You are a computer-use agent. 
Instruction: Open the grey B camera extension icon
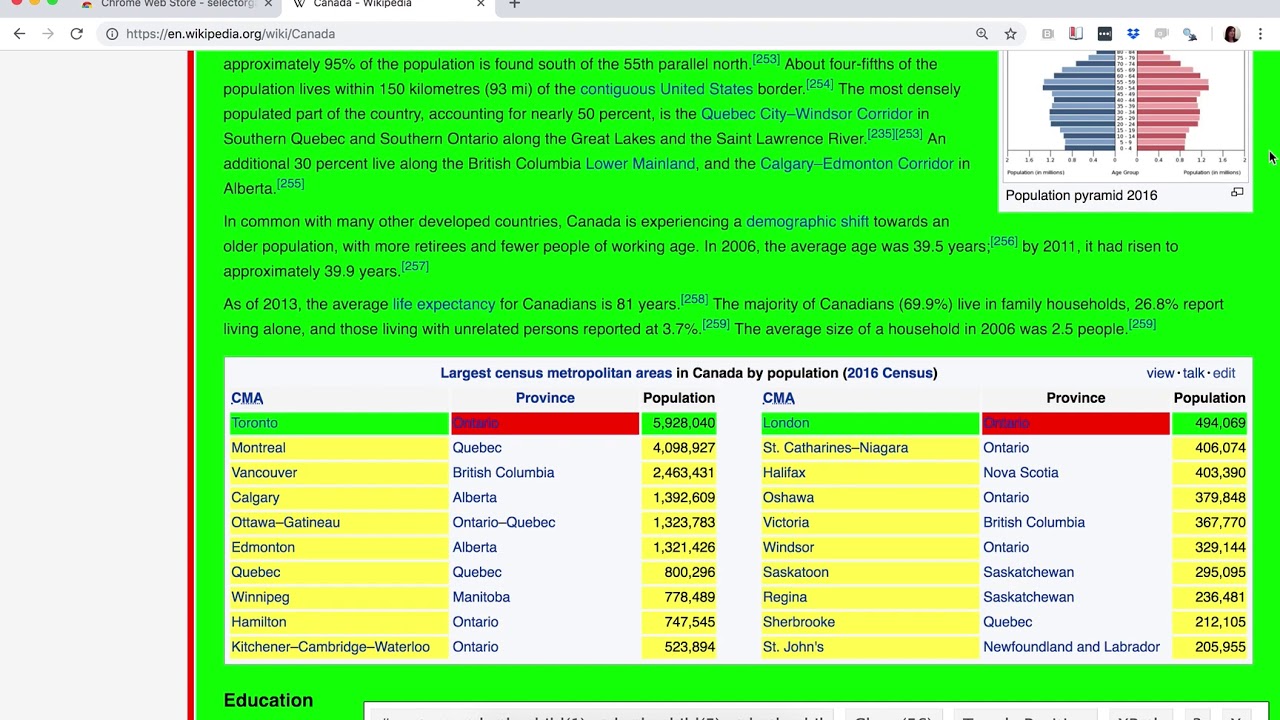(1047, 34)
